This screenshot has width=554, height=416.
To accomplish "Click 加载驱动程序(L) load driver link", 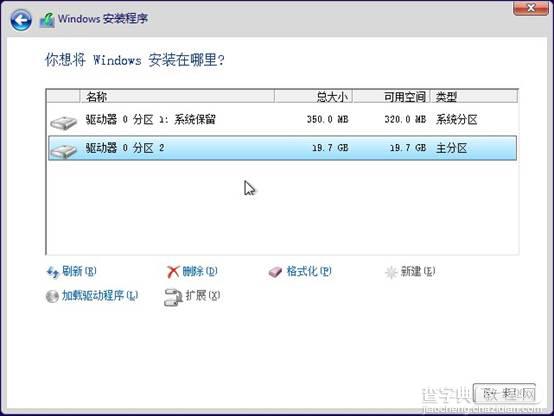I will 100,295.
